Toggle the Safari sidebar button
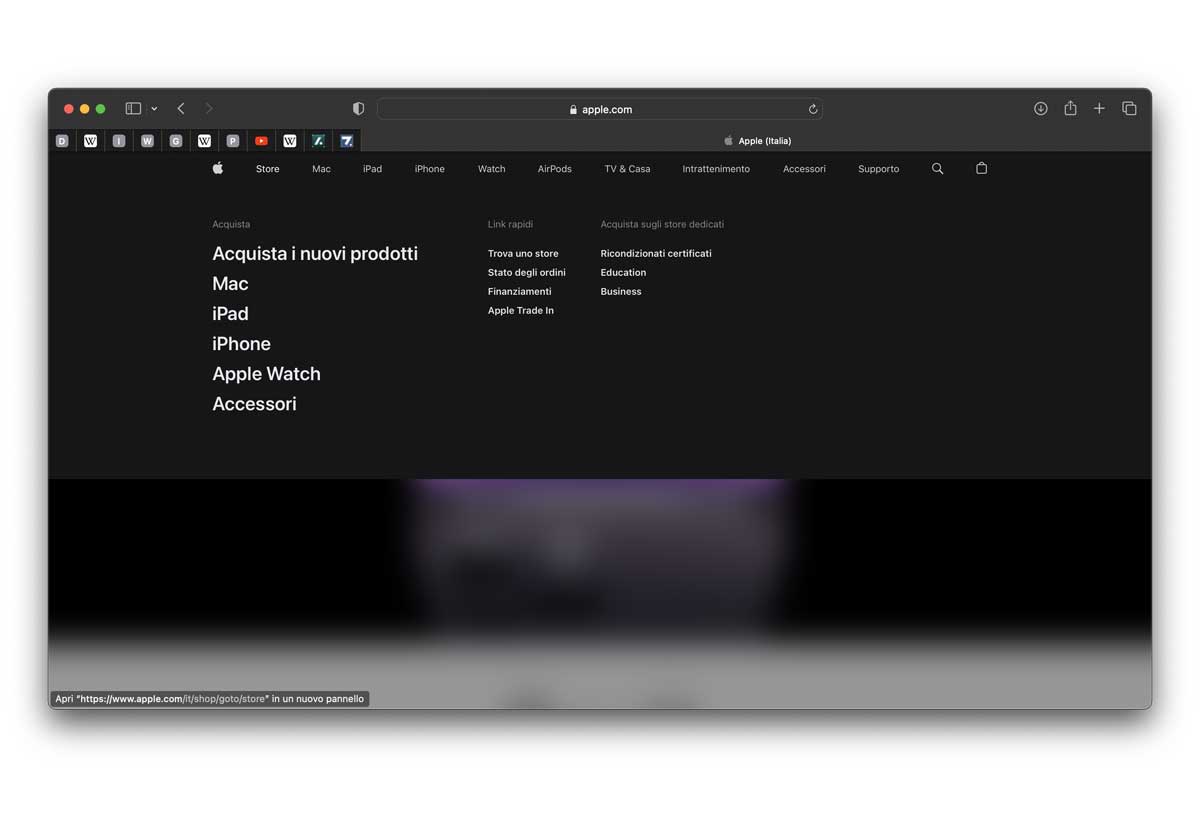 click(133, 108)
